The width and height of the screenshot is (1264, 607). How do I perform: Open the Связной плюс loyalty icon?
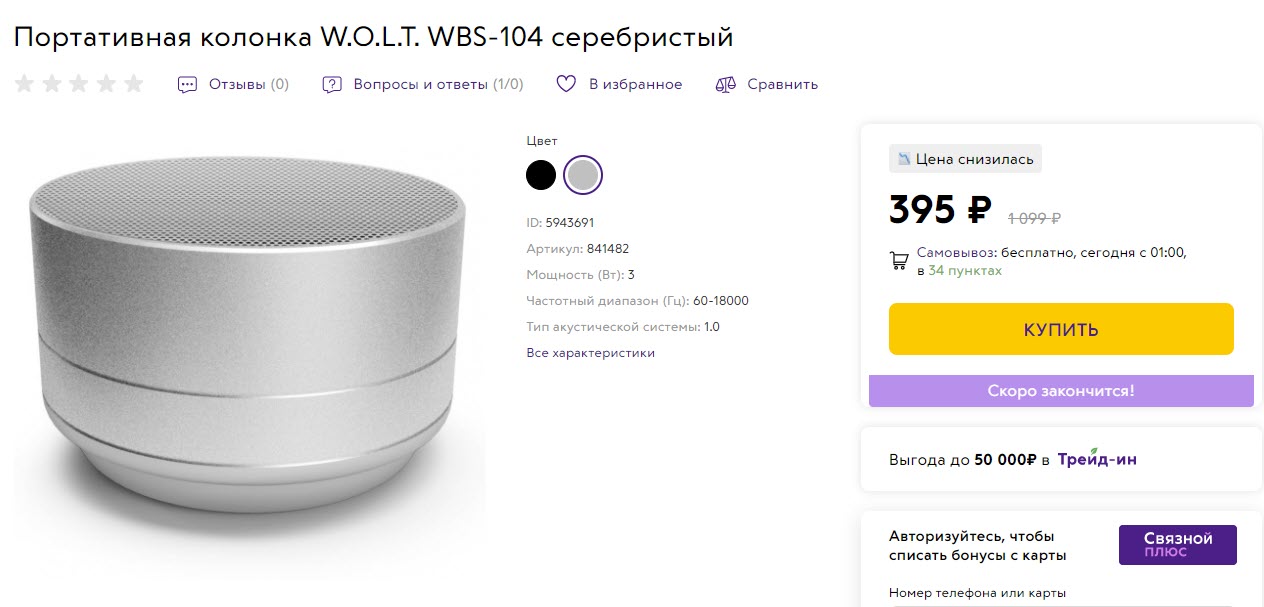pos(1177,544)
